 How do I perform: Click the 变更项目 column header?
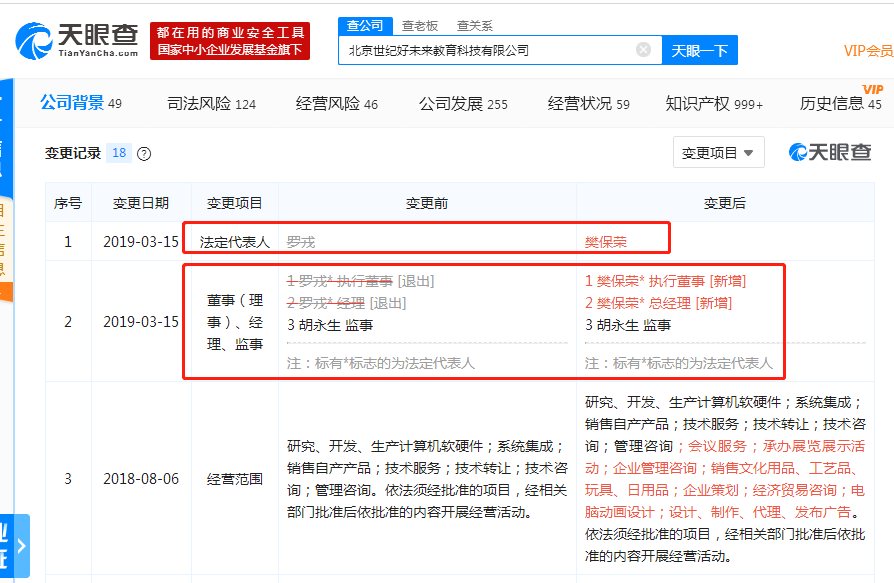pos(234,203)
